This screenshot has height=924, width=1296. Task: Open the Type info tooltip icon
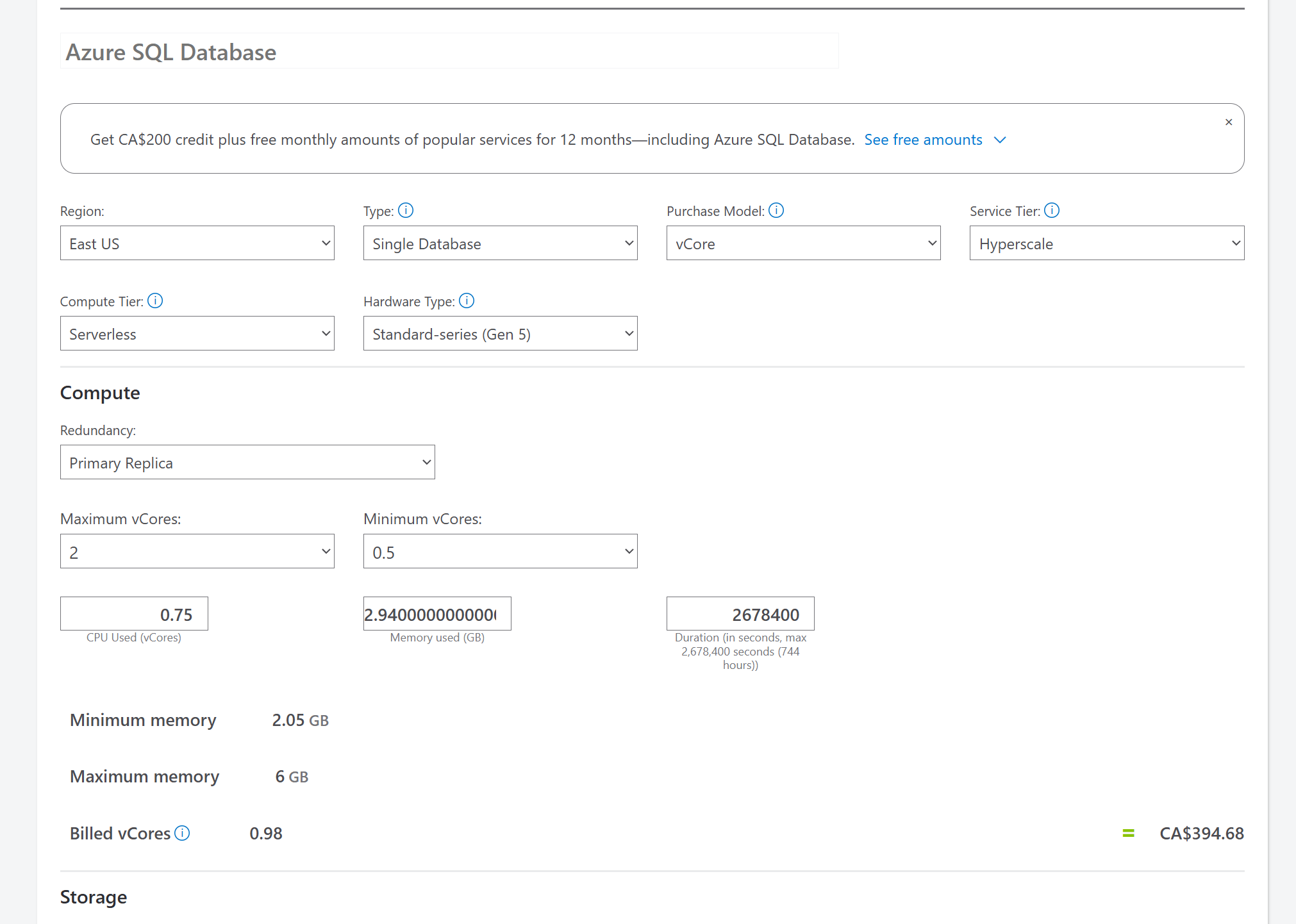[x=406, y=210]
